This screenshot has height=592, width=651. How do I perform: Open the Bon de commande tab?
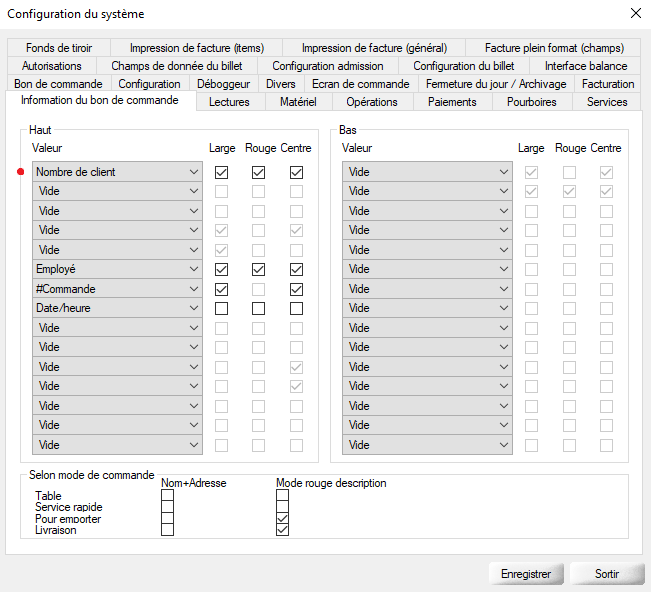pyautogui.click(x=58, y=84)
